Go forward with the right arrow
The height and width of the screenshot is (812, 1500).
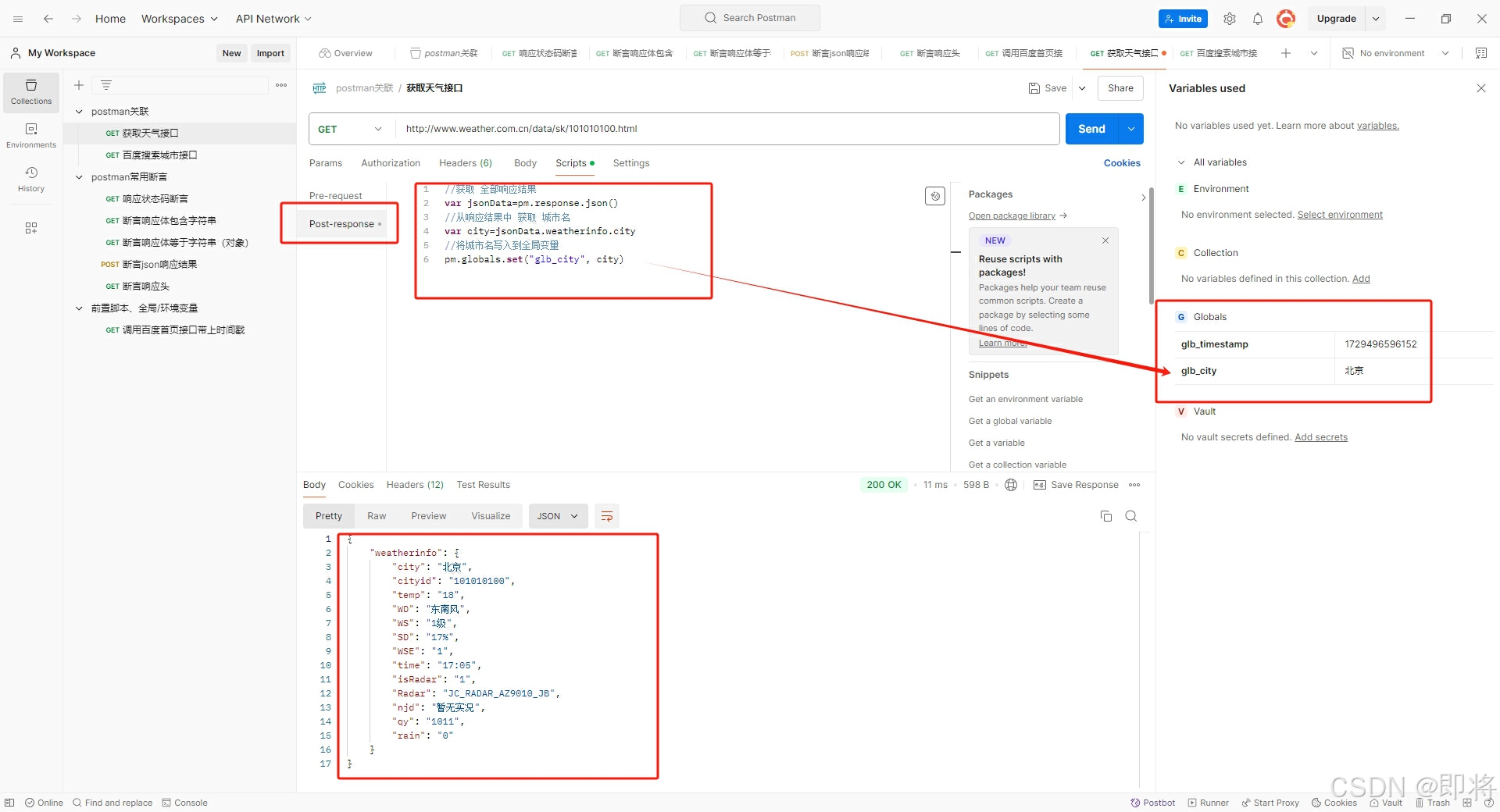click(x=77, y=19)
